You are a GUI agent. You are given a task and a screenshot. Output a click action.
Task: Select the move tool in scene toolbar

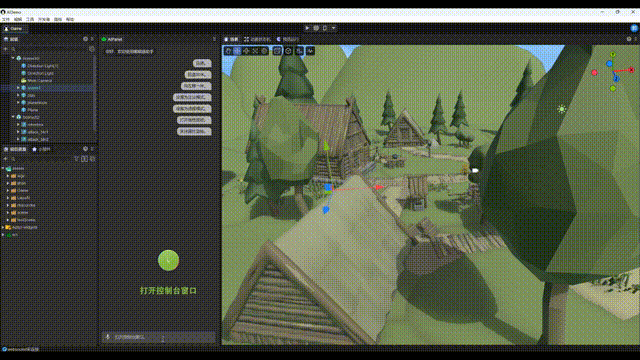(237, 51)
